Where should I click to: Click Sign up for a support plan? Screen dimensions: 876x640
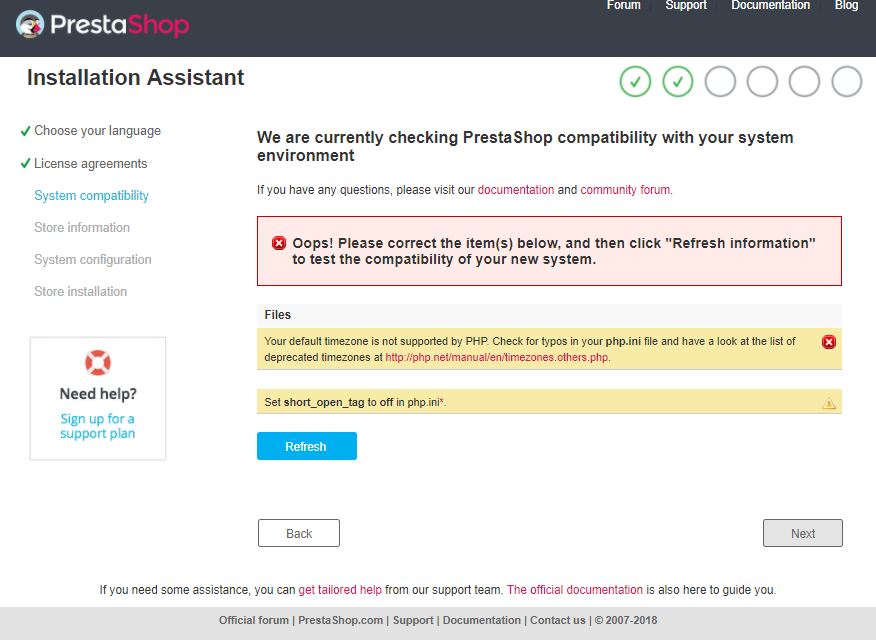coord(97,426)
